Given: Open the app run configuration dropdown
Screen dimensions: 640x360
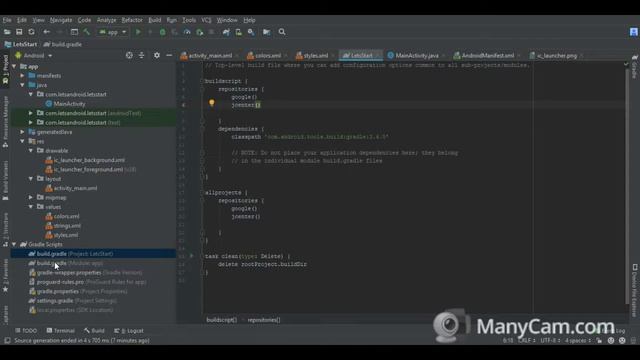Looking at the screenshot, I should 113,32.
